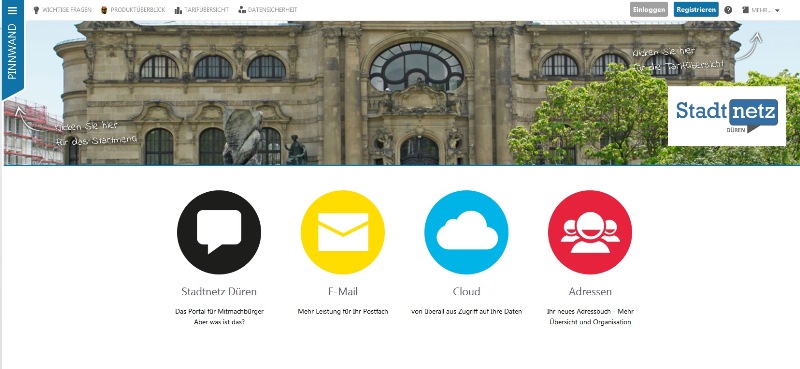Open the Cloud heading link
This screenshot has width=800, height=369.
tap(466, 291)
